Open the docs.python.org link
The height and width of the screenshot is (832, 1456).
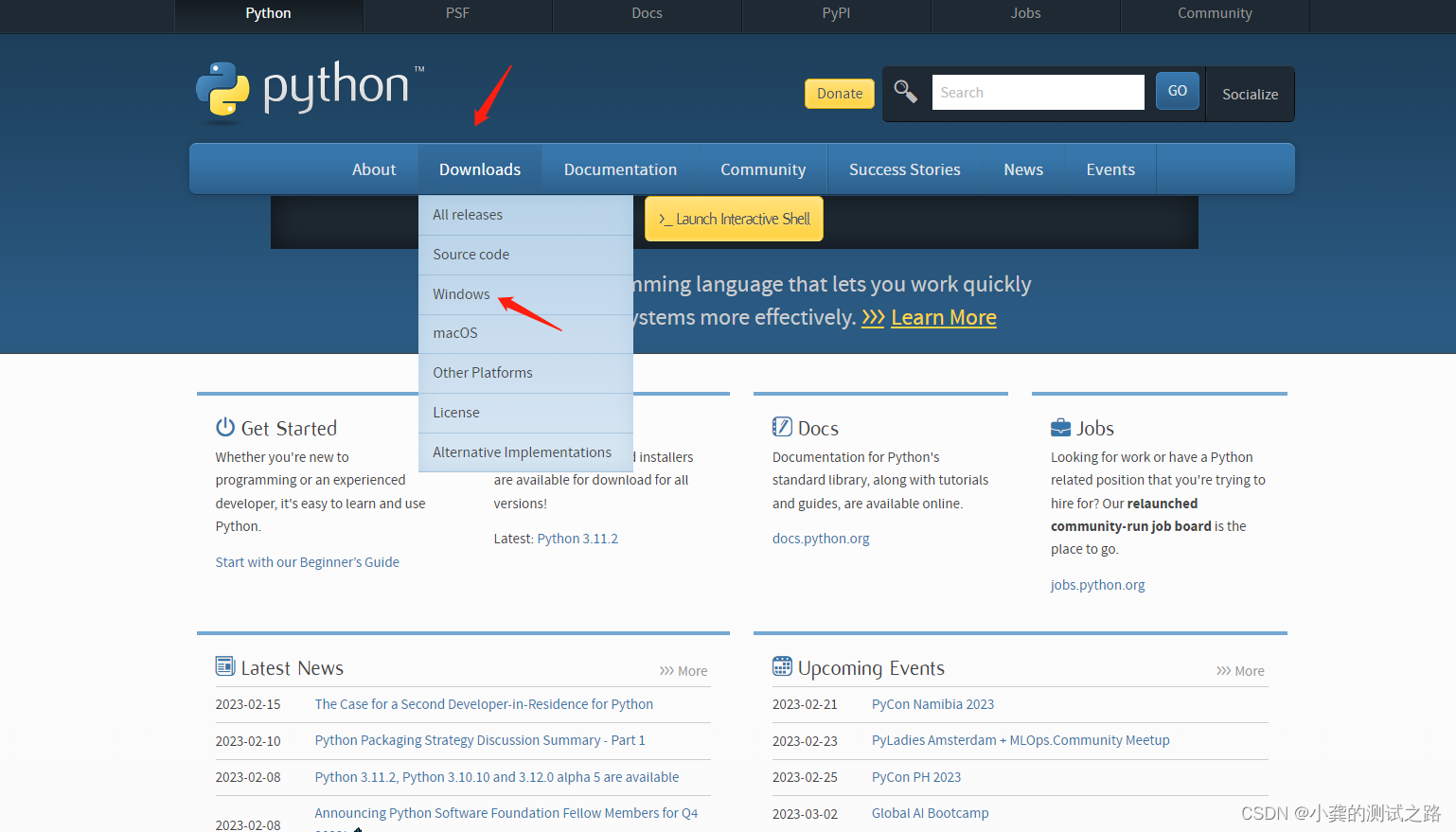tap(821, 539)
